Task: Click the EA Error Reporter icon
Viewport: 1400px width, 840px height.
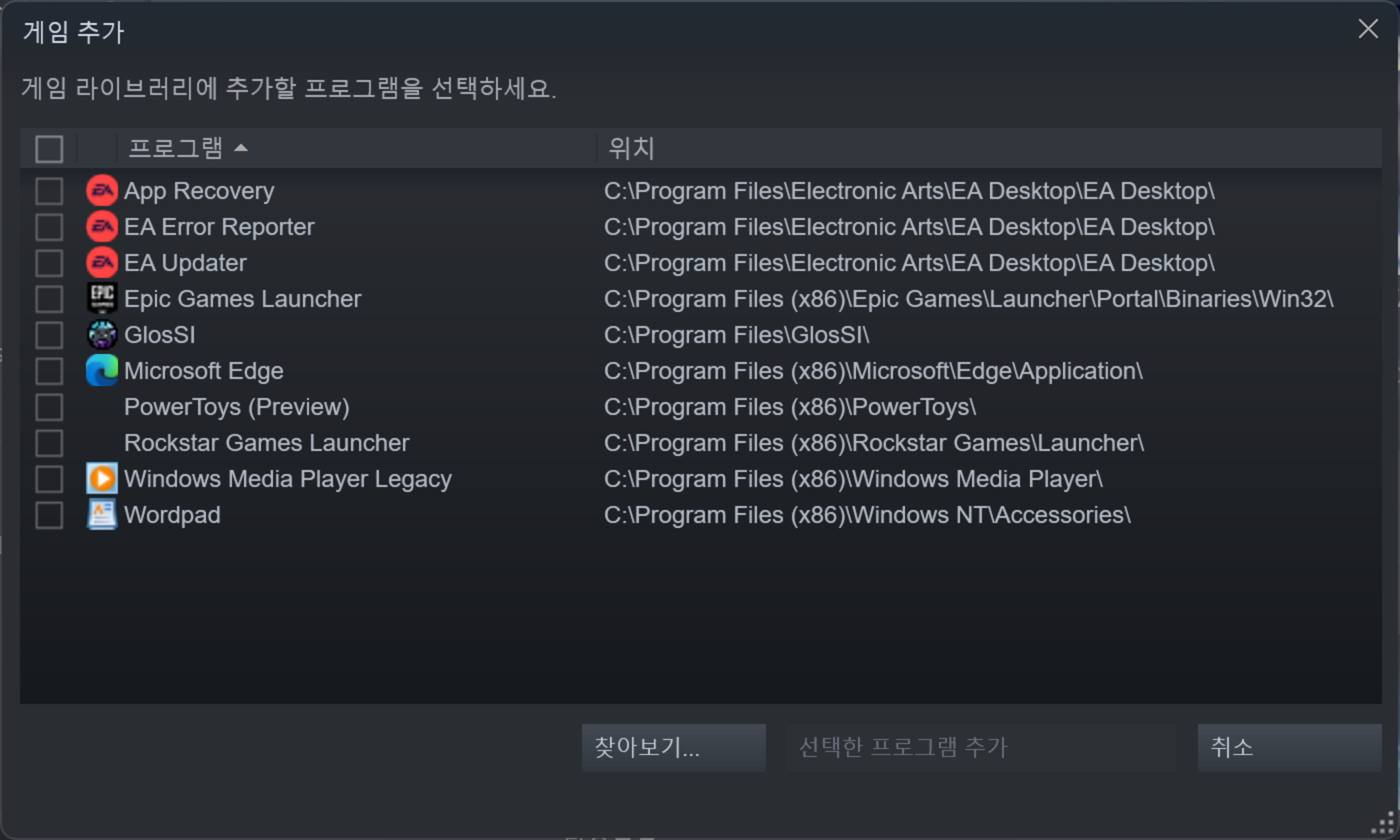Action: pos(102,227)
